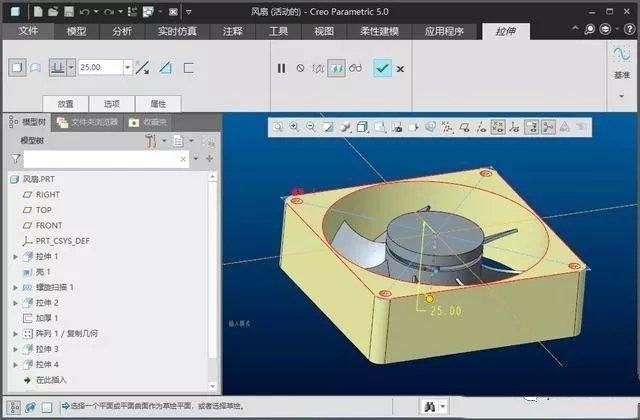Expand the 拉伸 1 tree node
The width and height of the screenshot is (640, 420).
pyautogui.click(x=15, y=257)
